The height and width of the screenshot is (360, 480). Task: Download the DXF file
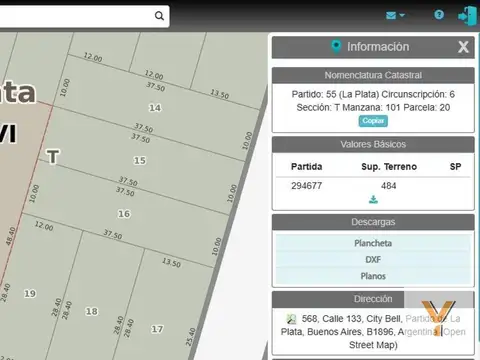point(373,259)
